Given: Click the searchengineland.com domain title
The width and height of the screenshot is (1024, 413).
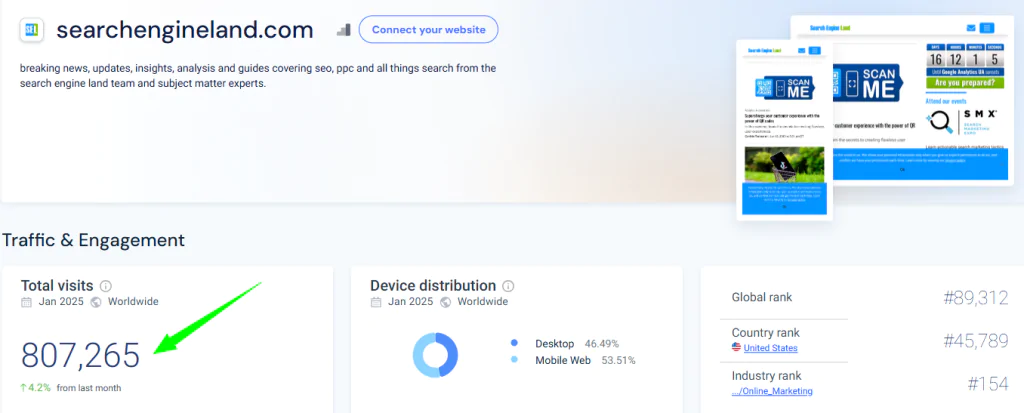Looking at the screenshot, I should (x=185, y=30).
